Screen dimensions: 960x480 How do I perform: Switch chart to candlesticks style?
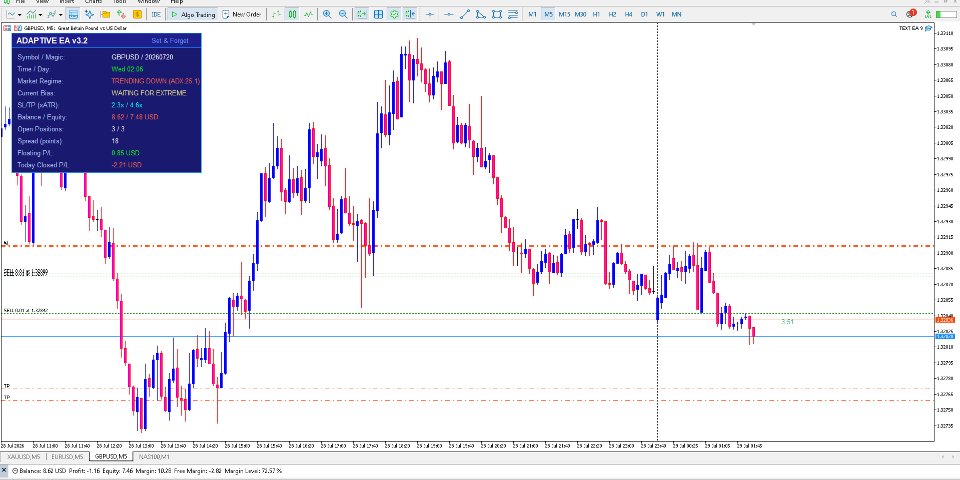293,14
